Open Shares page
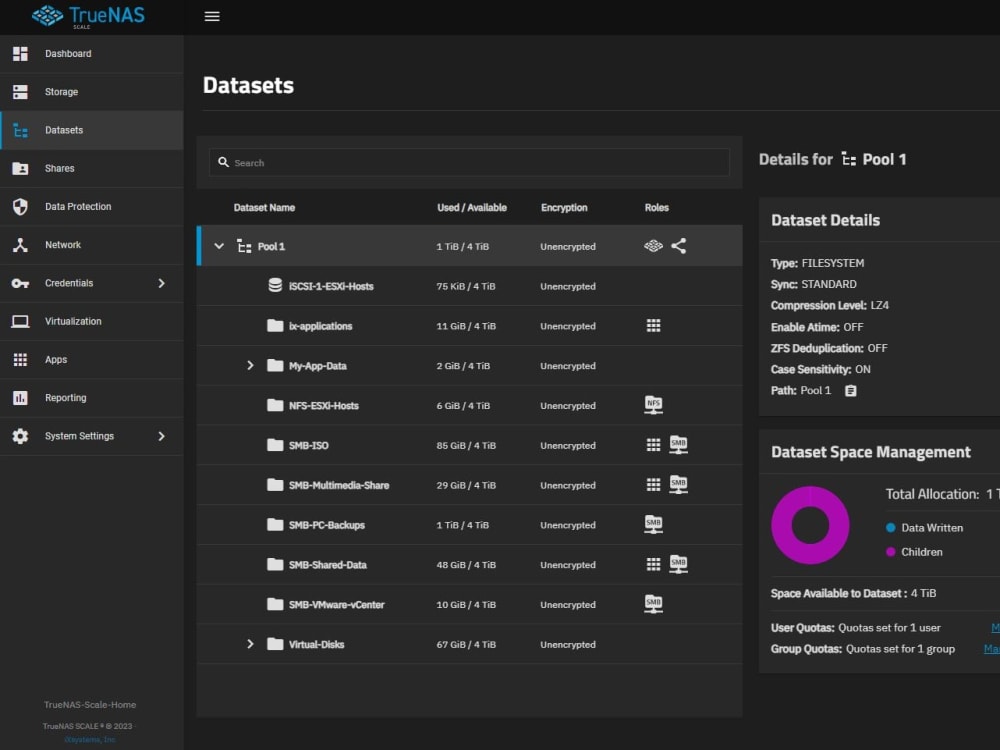Screen dimensions: 1000x750 pyautogui.click(x=92, y=168)
